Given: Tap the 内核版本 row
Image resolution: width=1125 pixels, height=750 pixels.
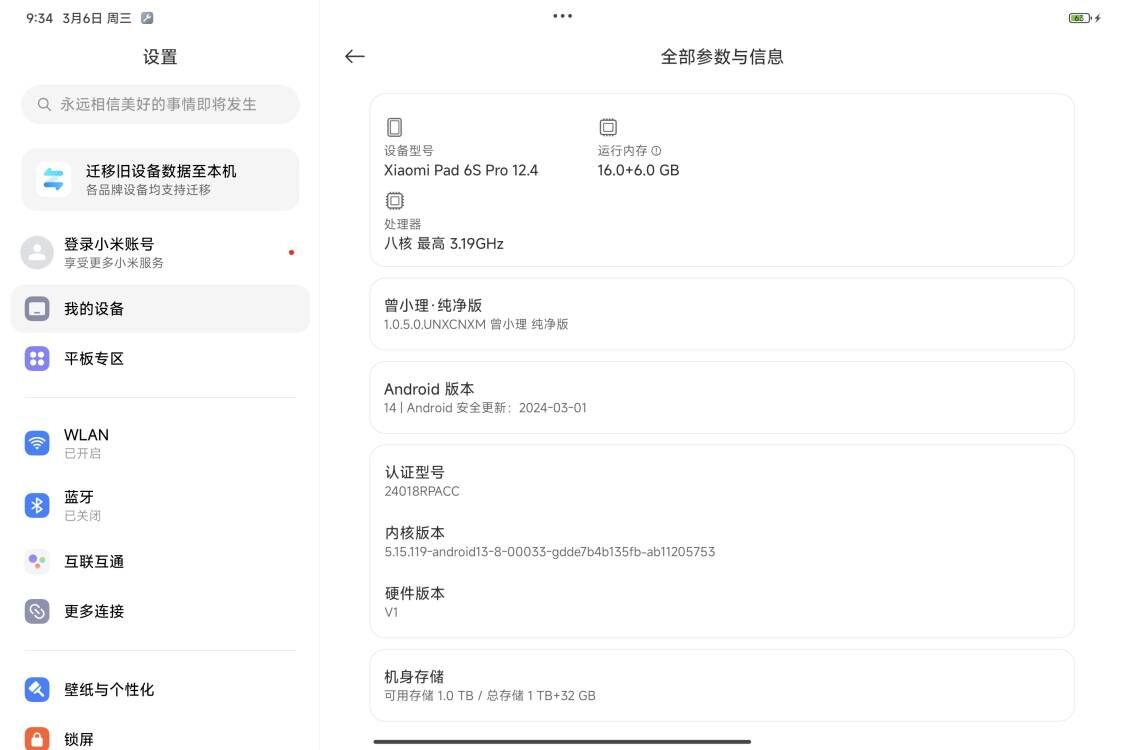Looking at the screenshot, I should point(722,541).
